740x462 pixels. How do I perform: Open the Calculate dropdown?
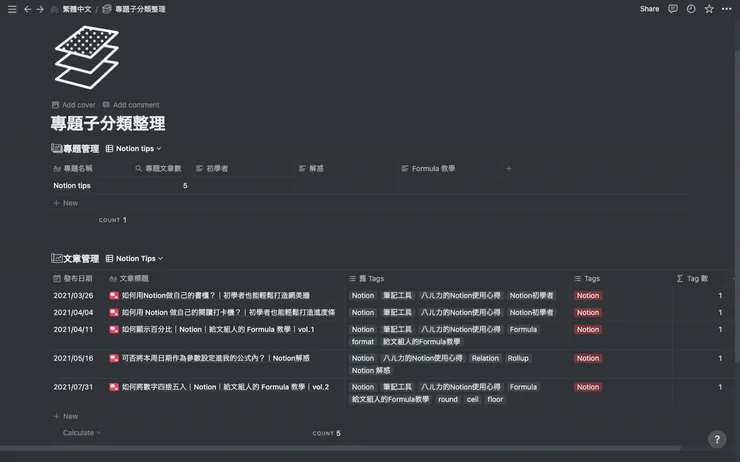82,433
